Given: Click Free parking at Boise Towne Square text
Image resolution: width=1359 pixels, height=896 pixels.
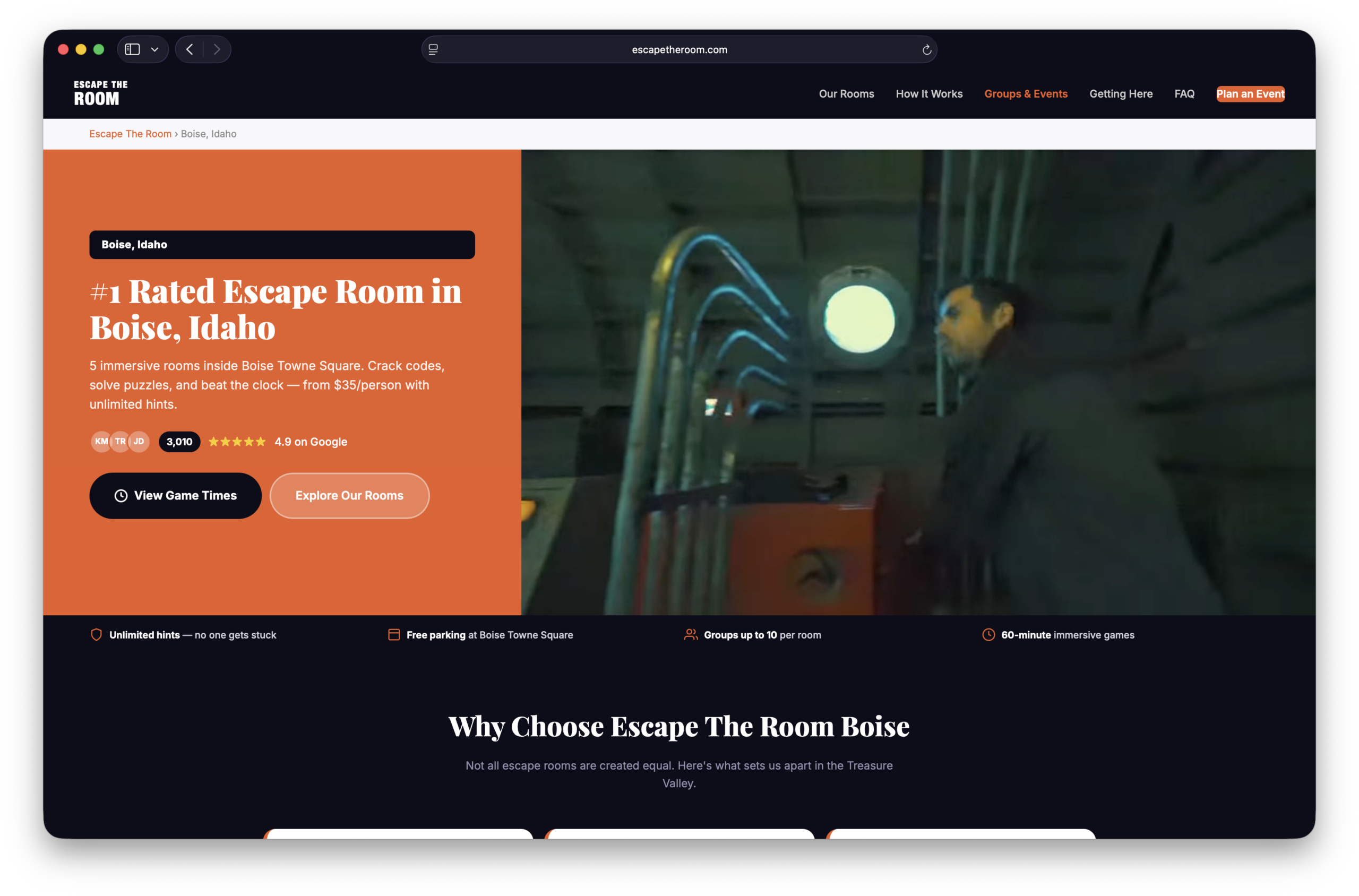Looking at the screenshot, I should pyautogui.click(x=490, y=635).
